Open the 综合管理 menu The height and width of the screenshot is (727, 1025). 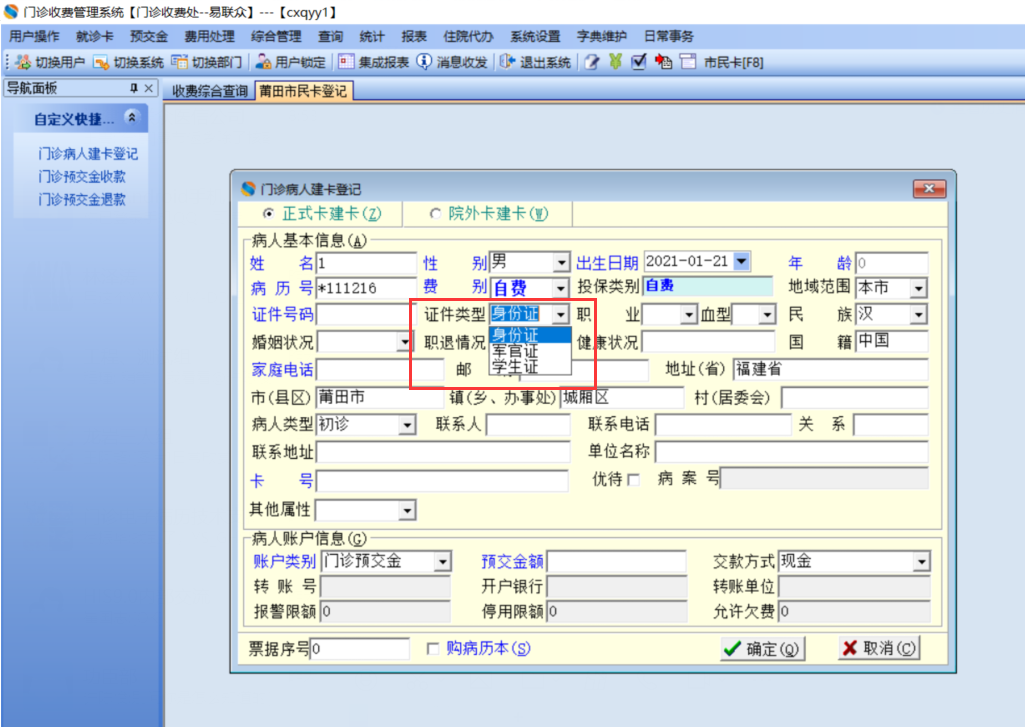pos(276,37)
